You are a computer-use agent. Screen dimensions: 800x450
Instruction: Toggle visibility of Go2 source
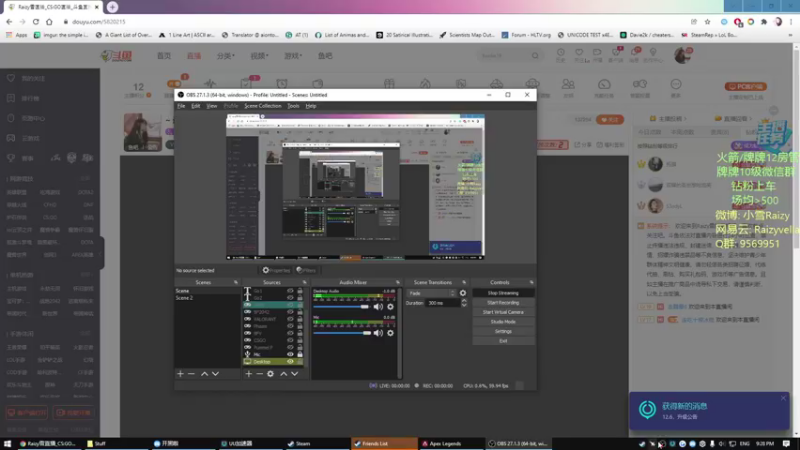(x=290, y=298)
